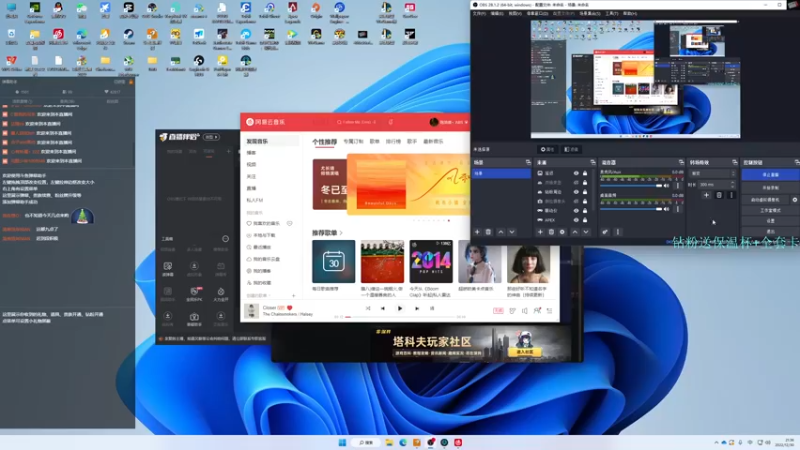Add a tab with plus in live companion
Image resolution: width=800 pixels, height=450 pixels.
pos(229,151)
